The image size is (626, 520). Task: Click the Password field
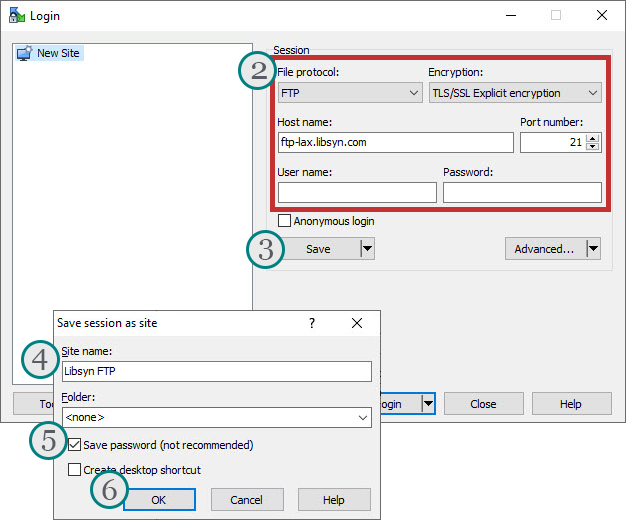(x=522, y=193)
